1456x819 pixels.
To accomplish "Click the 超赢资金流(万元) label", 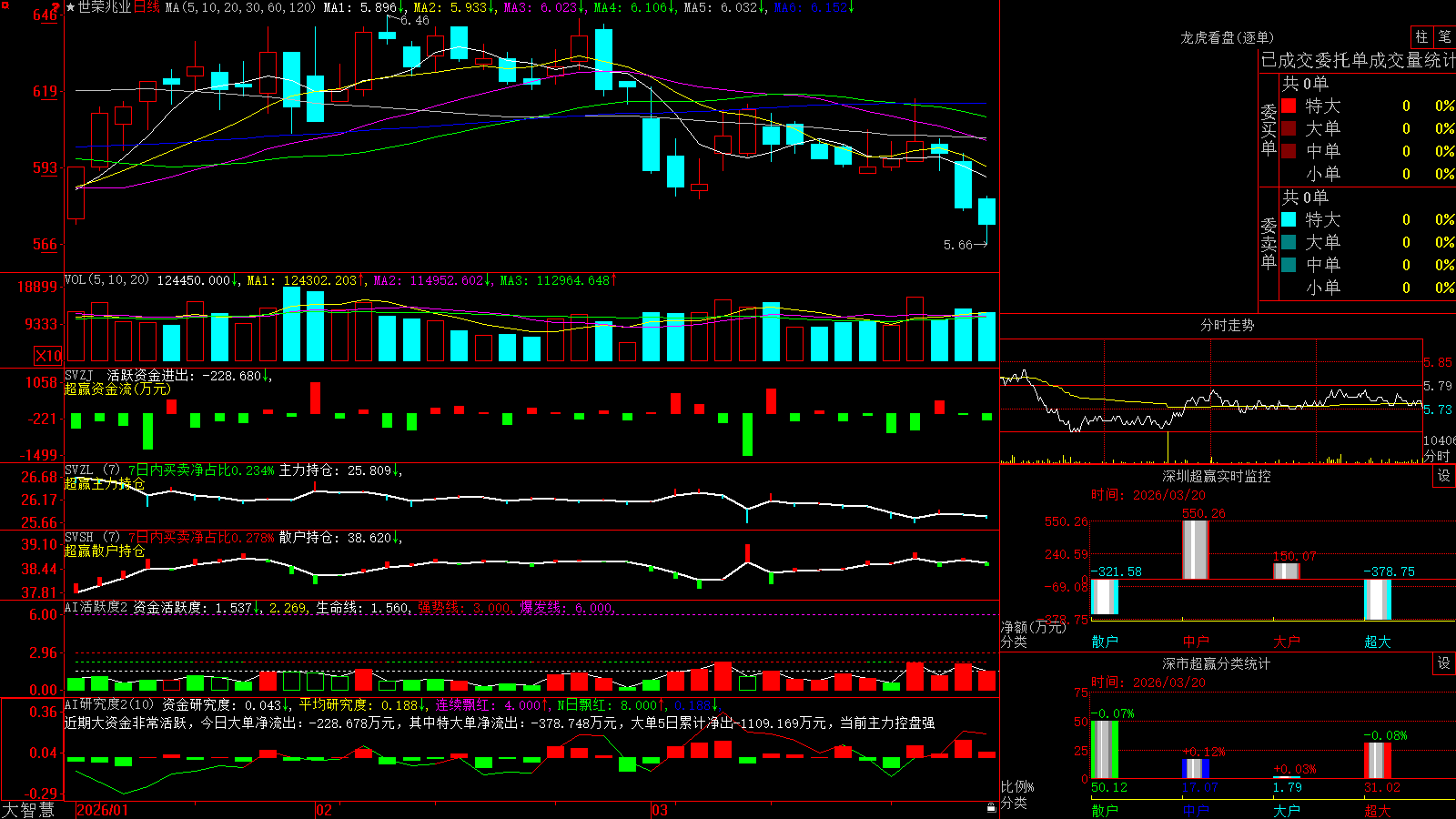I will (x=117, y=389).
